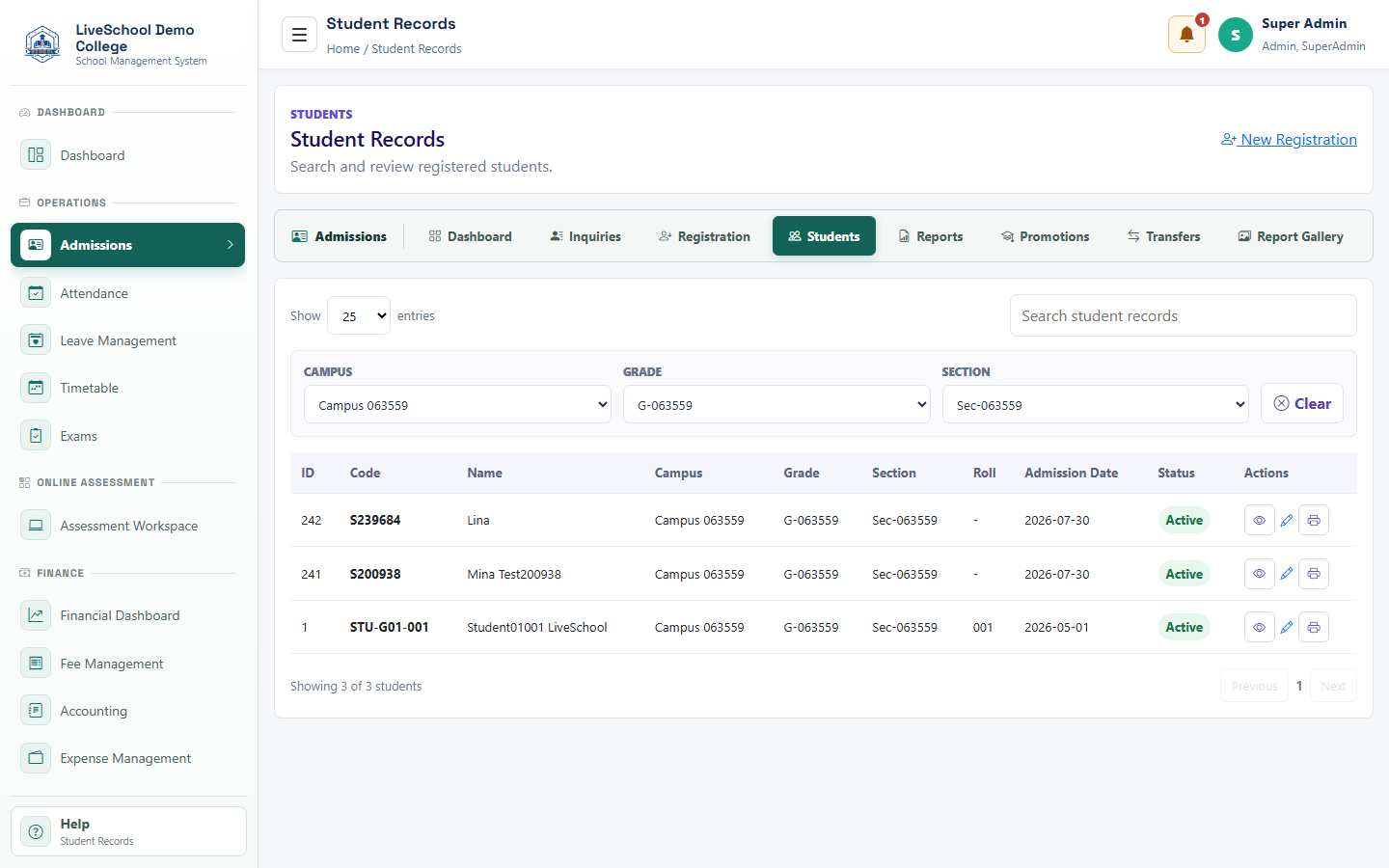The height and width of the screenshot is (868, 1389).
Task: Click the LiveSchool college logo
Action: pos(42,44)
